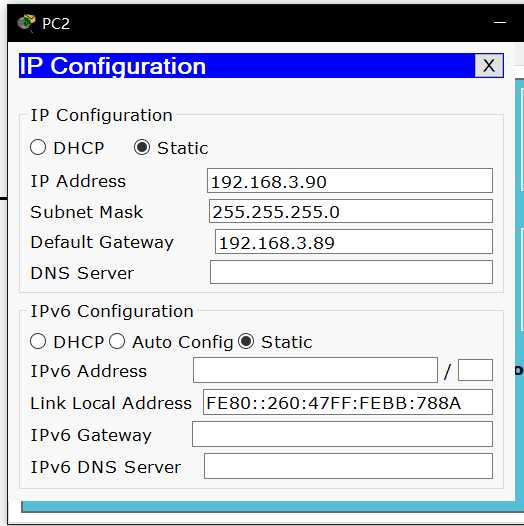This screenshot has width=524, height=526.
Task: Click the IPv6 prefix length box
Action: coord(475,370)
